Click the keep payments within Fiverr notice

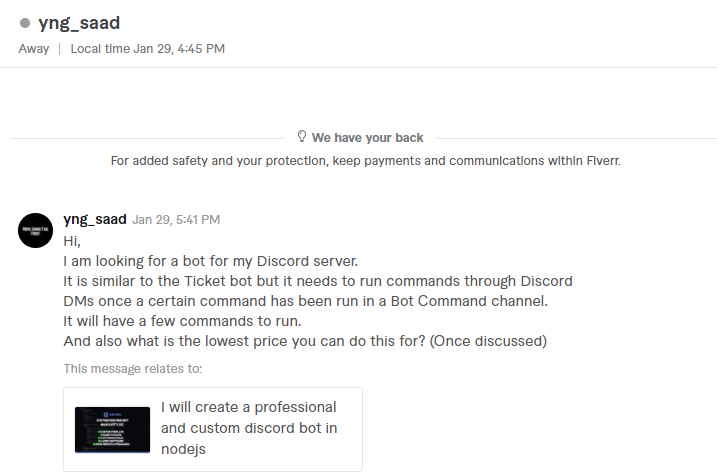click(x=365, y=160)
